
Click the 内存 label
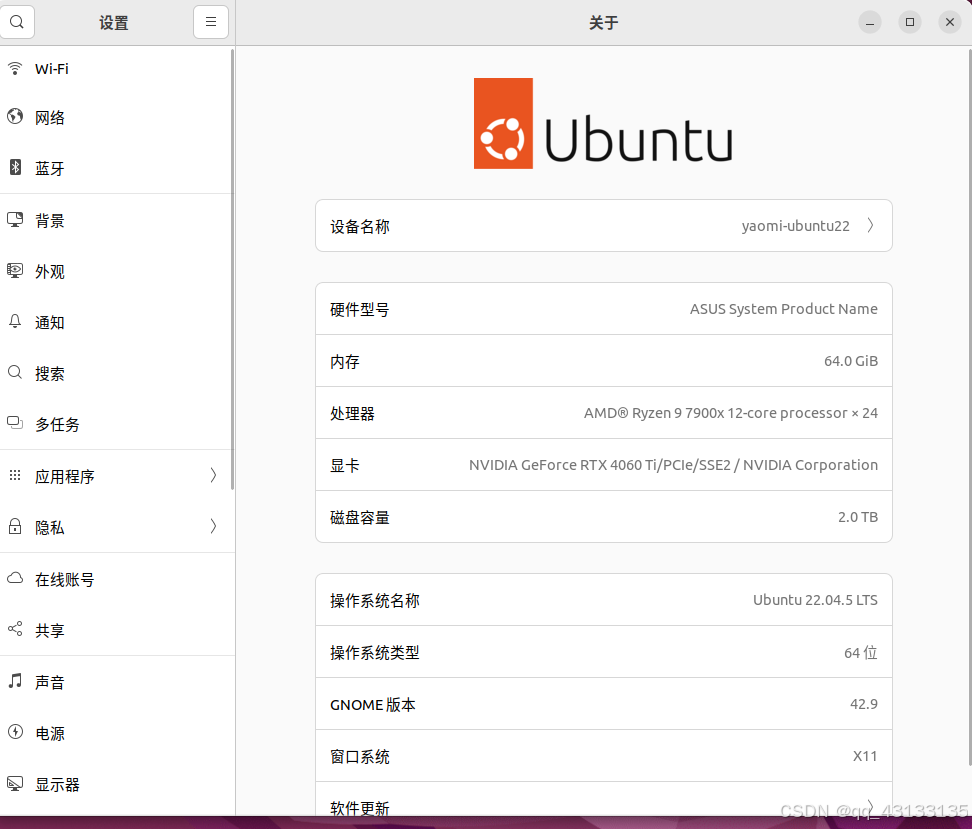click(x=345, y=361)
